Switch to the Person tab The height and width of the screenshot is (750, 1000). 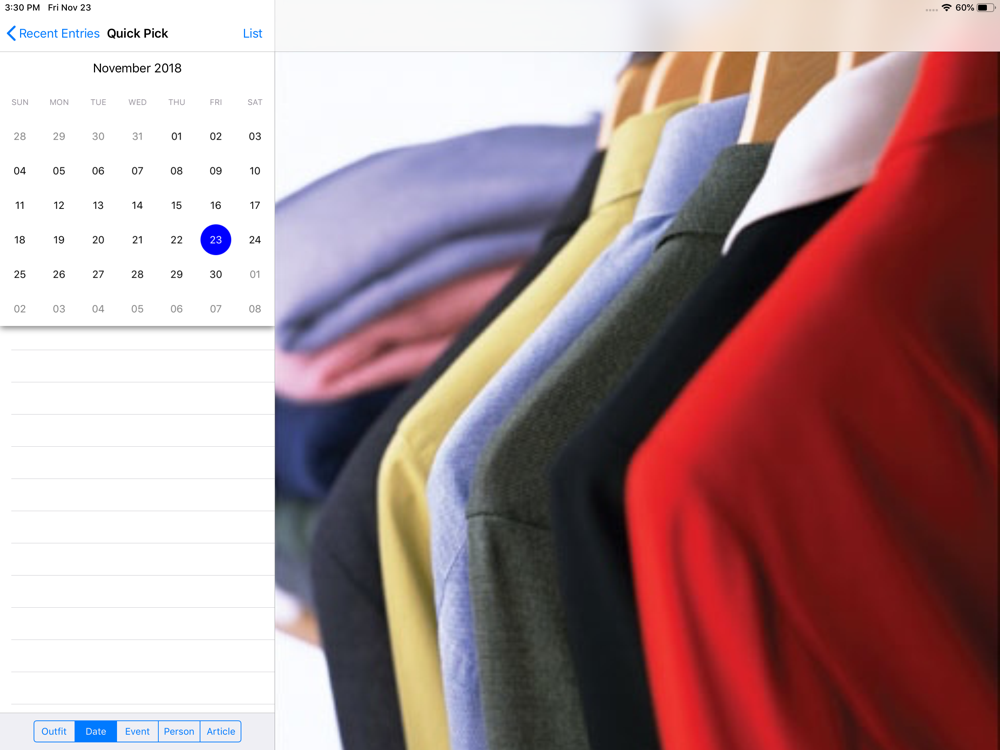[179, 732]
